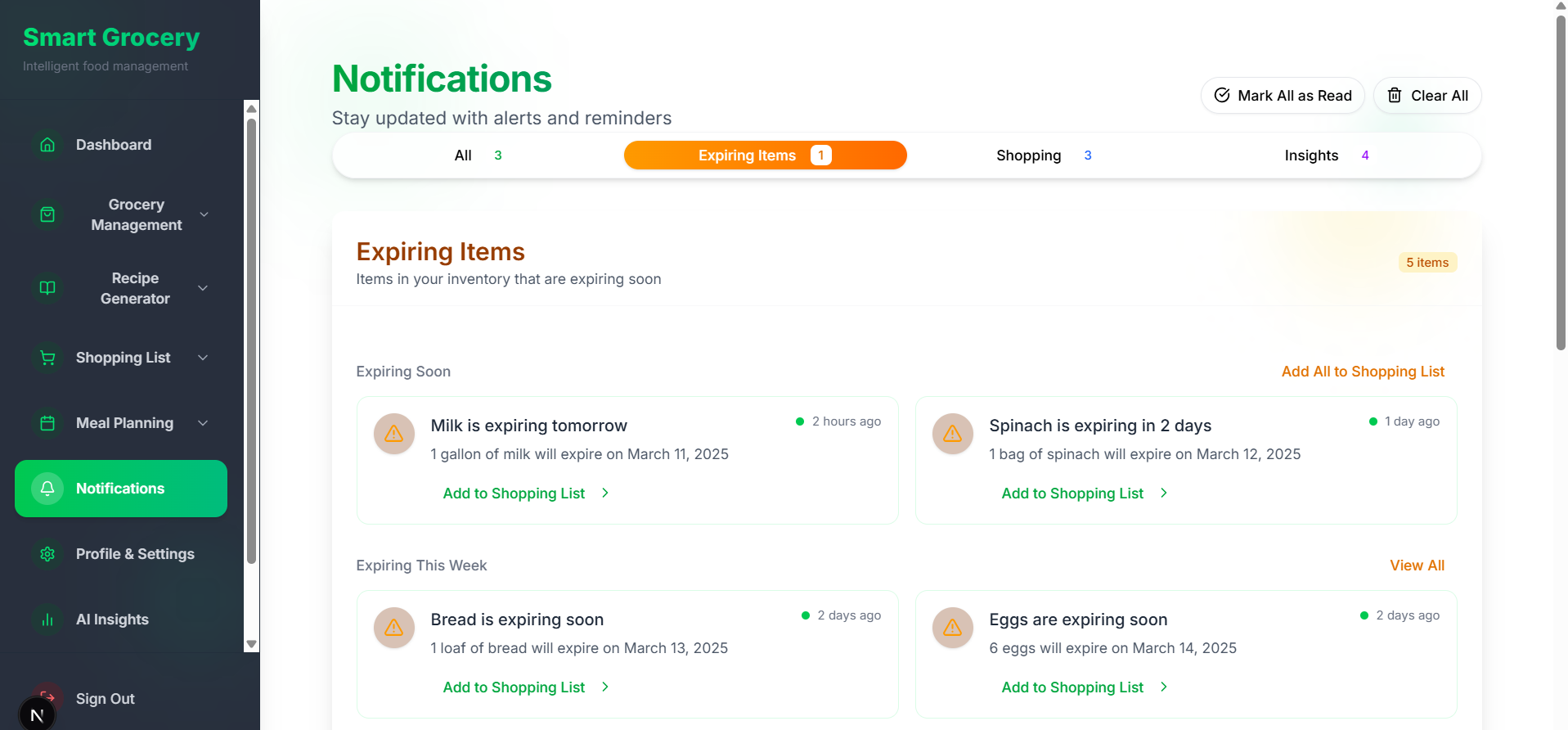This screenshot has height=730, width=1568.
Task: Expand the Shopping List submenu chevron
Action: [203, 358]
